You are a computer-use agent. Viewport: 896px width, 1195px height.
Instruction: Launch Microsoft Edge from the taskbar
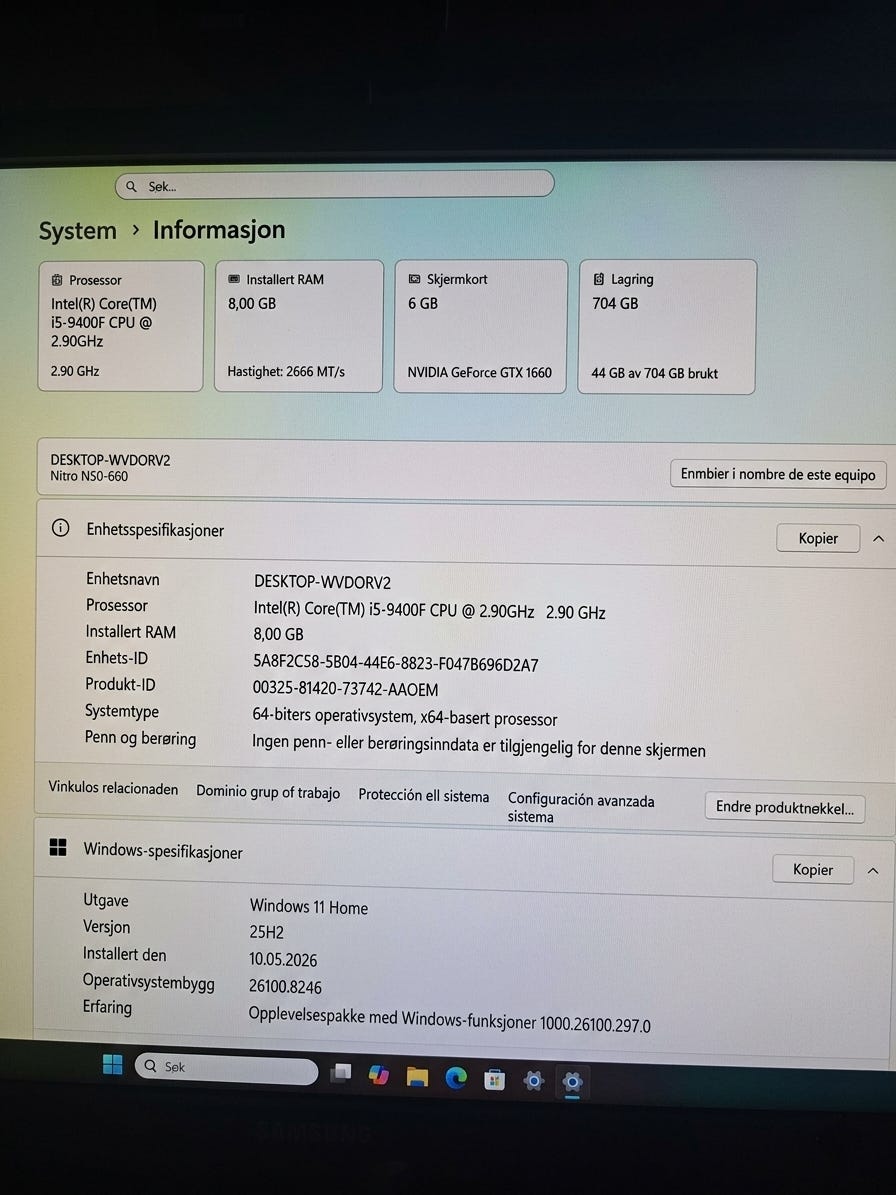click(456, 1078)
